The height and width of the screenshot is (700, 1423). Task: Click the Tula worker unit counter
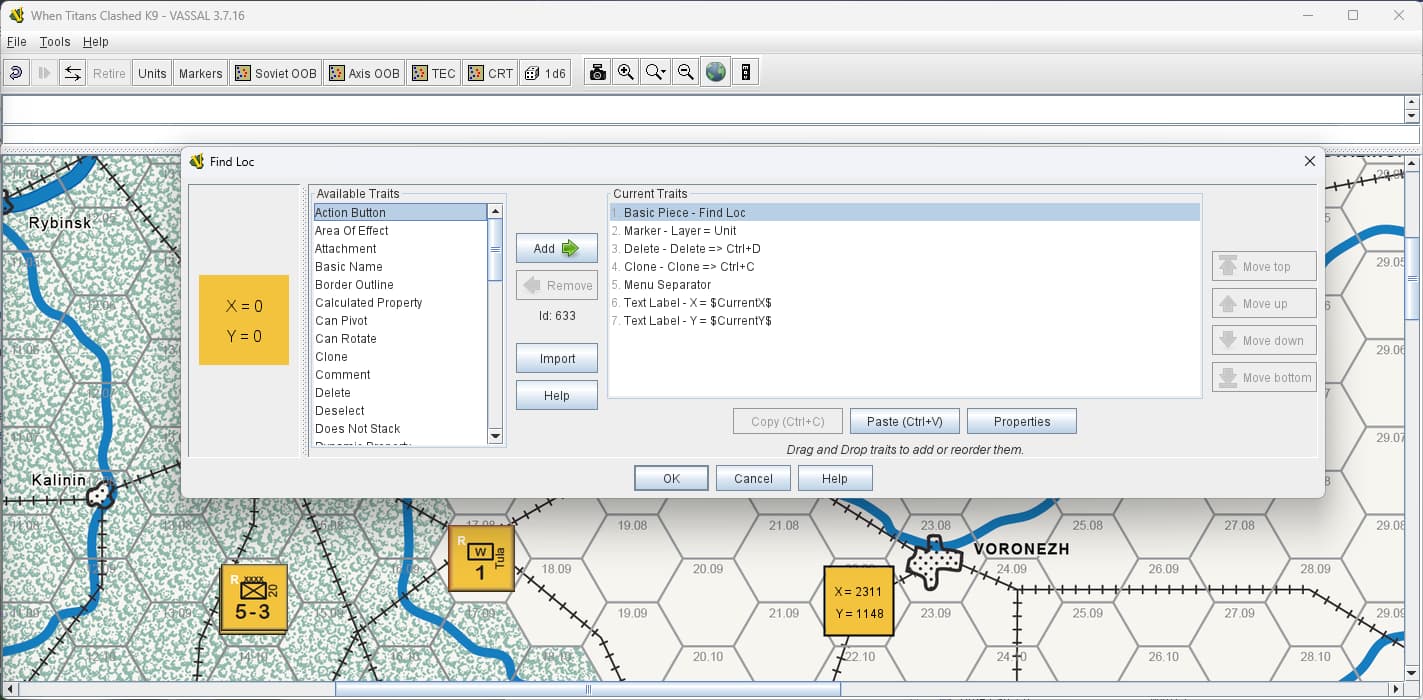tap(481, 558)
